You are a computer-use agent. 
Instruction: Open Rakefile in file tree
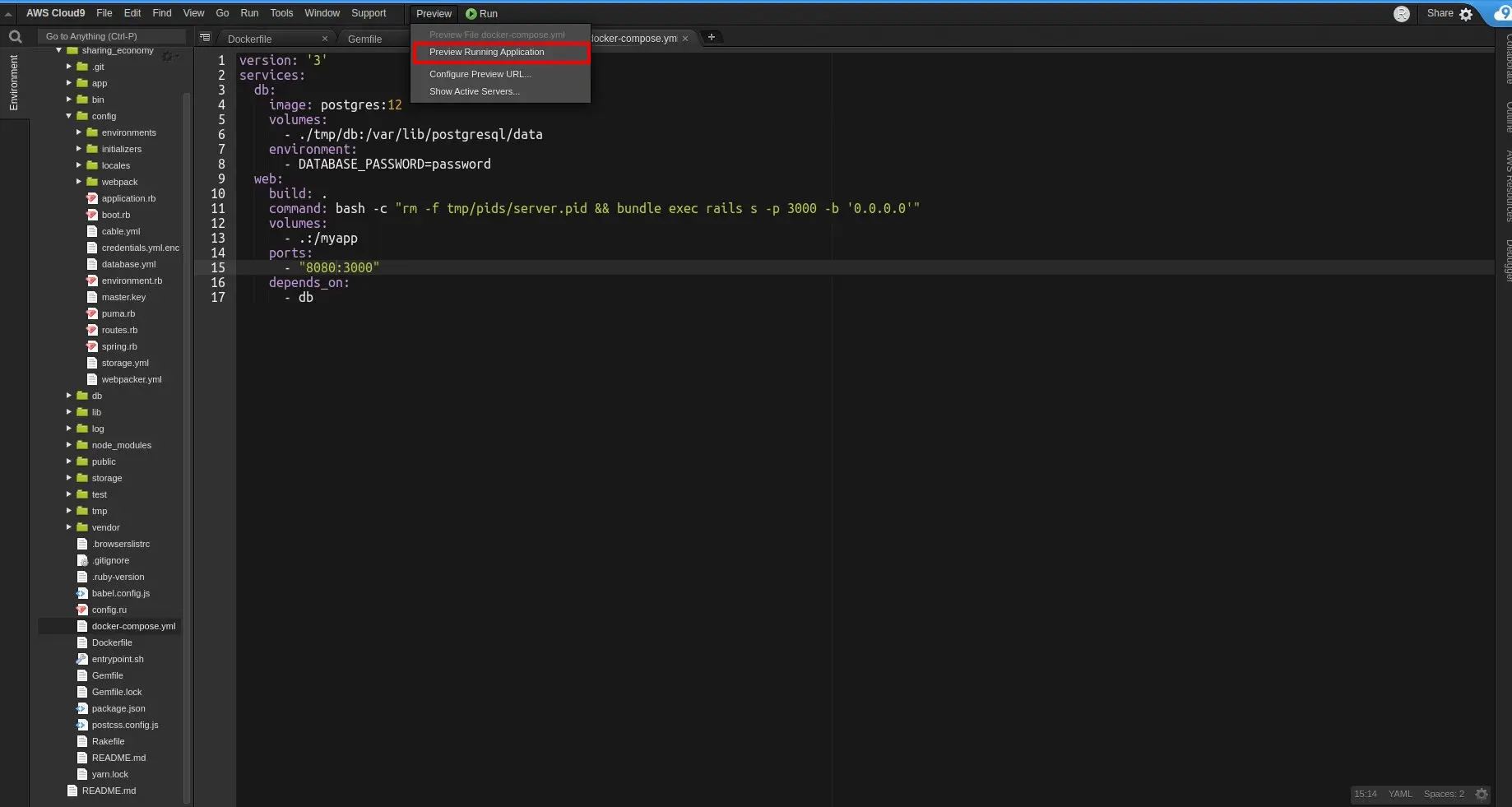coord(108,741)
